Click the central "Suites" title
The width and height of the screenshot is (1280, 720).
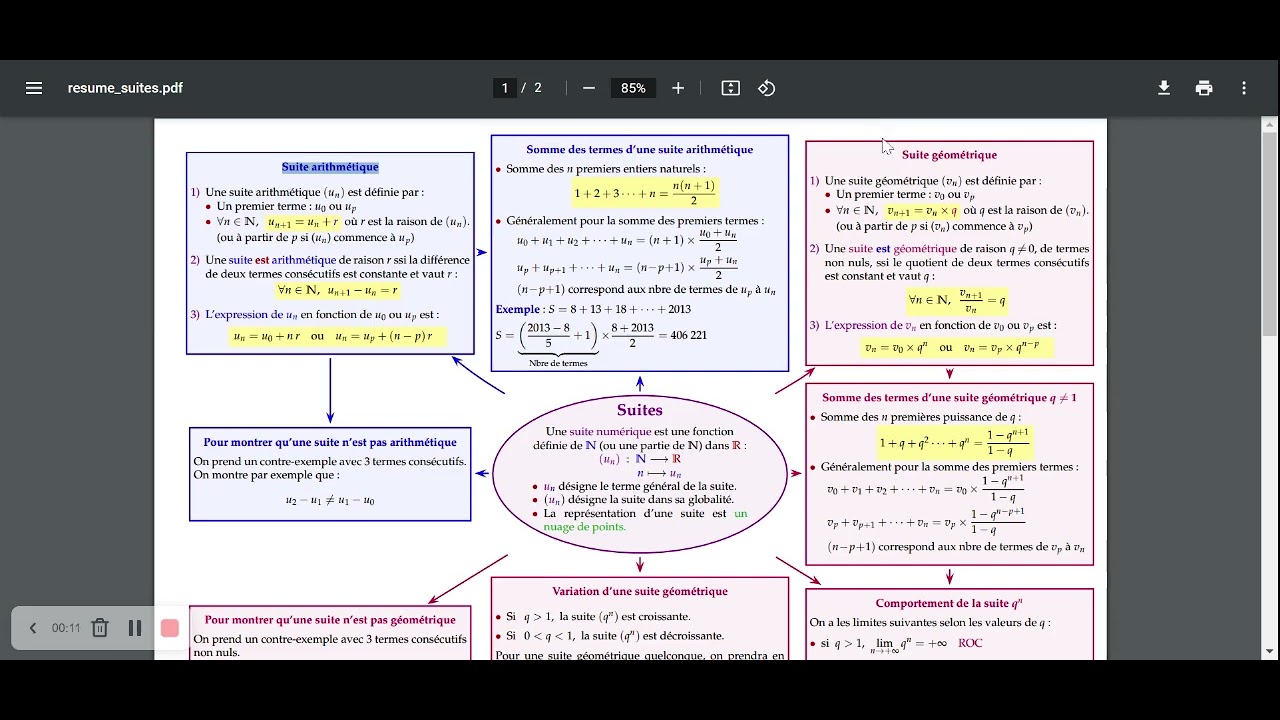tap(640, 410)
